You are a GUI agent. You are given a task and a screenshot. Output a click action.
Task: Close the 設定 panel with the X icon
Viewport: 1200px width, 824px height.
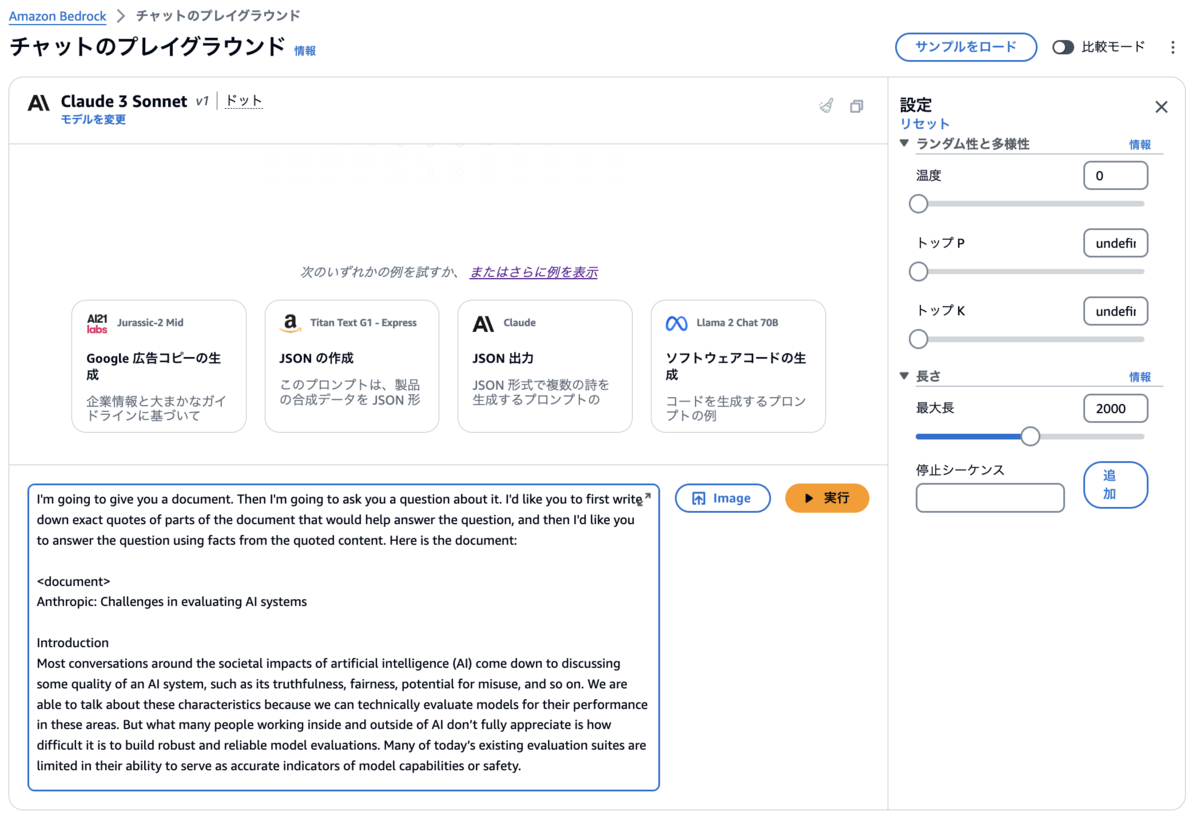(x=1161, y=106)
